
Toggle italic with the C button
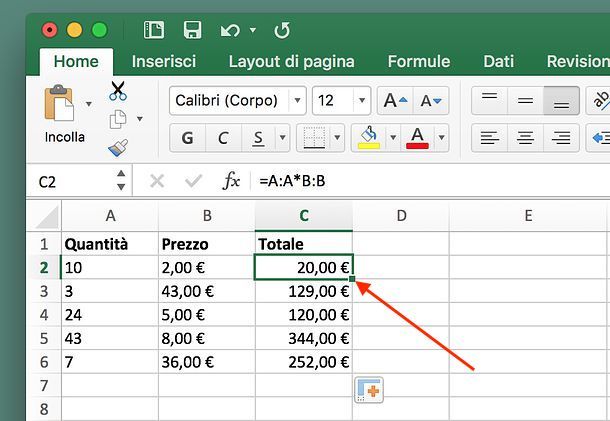click(223, 138)
